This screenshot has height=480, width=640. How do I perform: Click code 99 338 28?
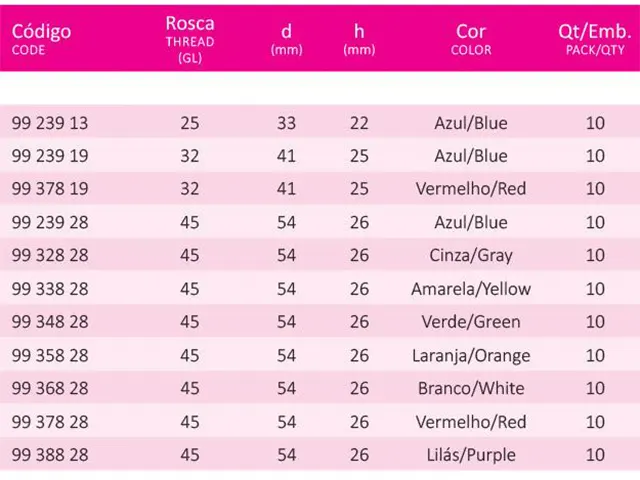tap(50, 289)
